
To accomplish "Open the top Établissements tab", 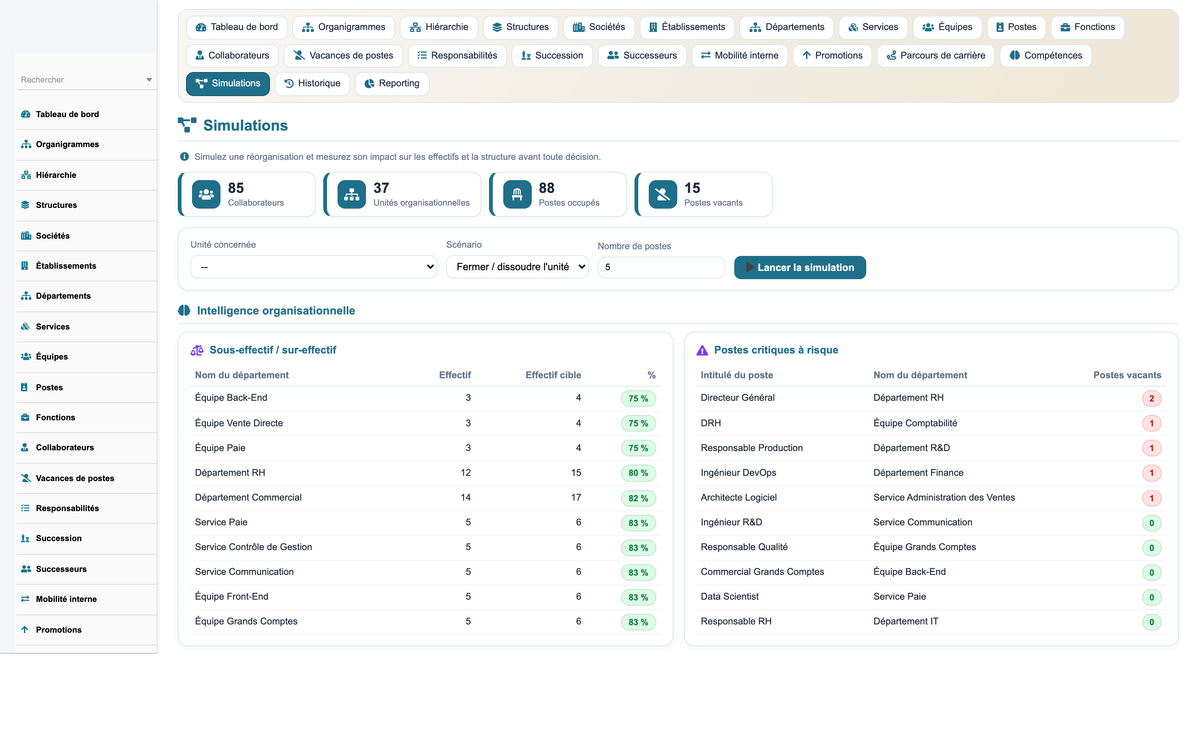I will [687, 27].
